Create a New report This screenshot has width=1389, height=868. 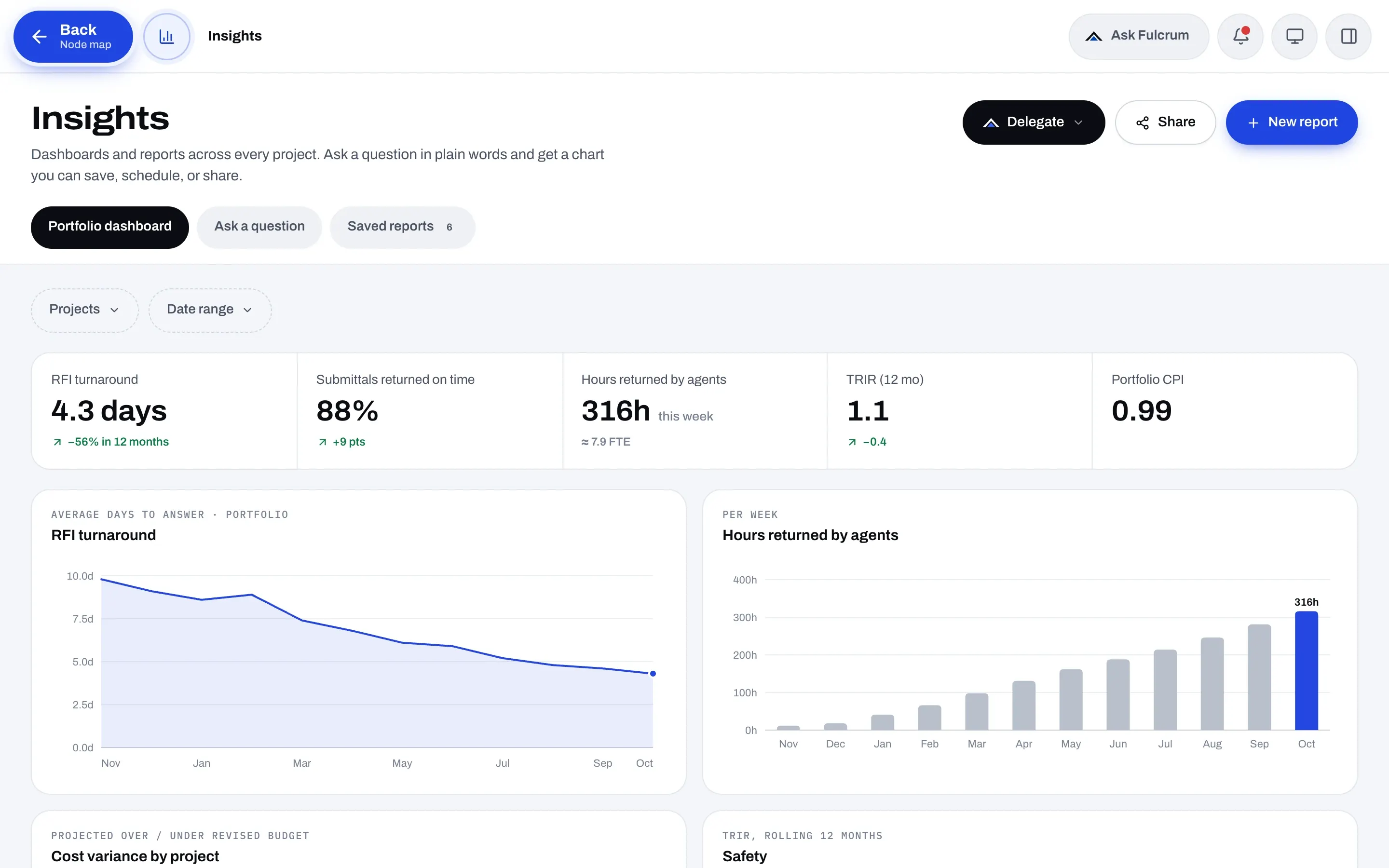[1292, 122]
